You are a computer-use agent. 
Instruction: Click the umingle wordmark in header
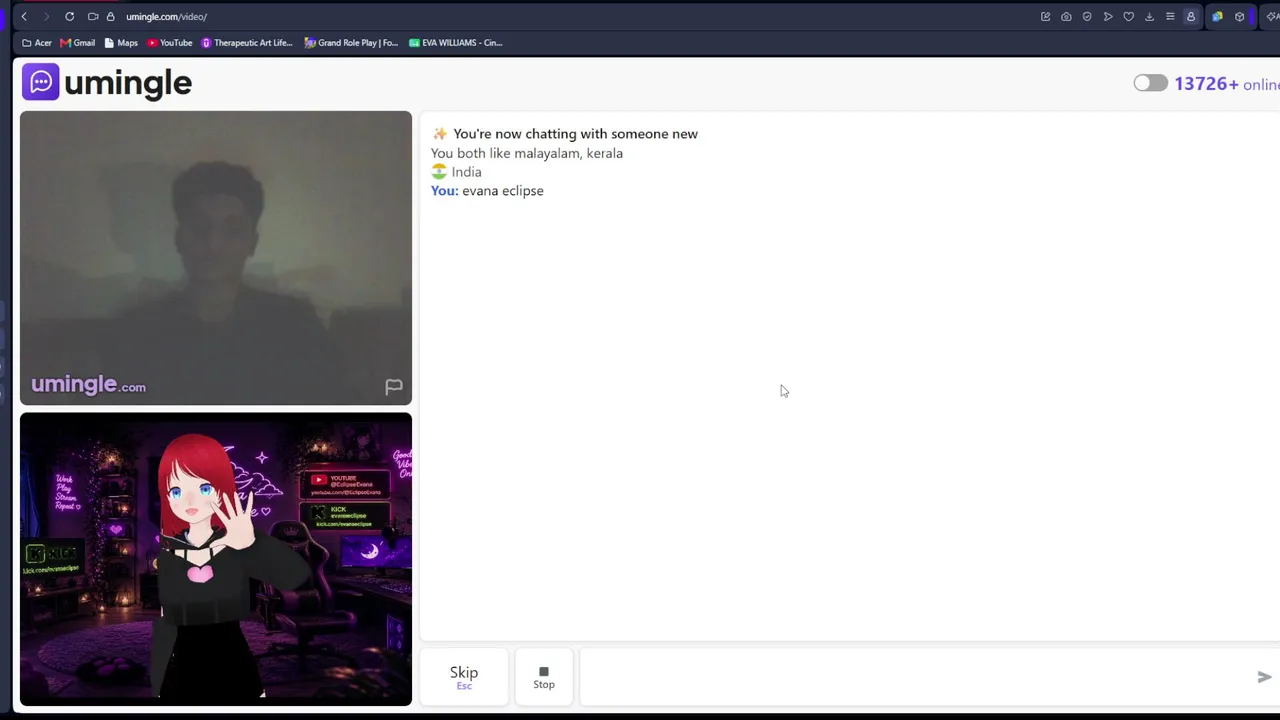click(128, 83)
